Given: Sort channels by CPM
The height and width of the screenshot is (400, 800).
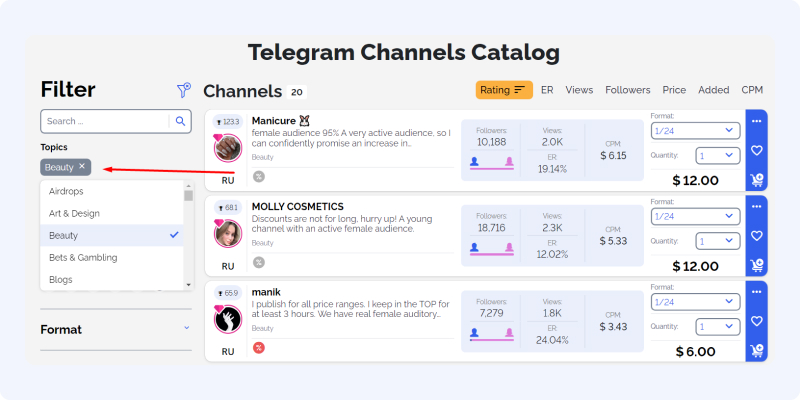Looking at the screenshot, I should (752, 90).
